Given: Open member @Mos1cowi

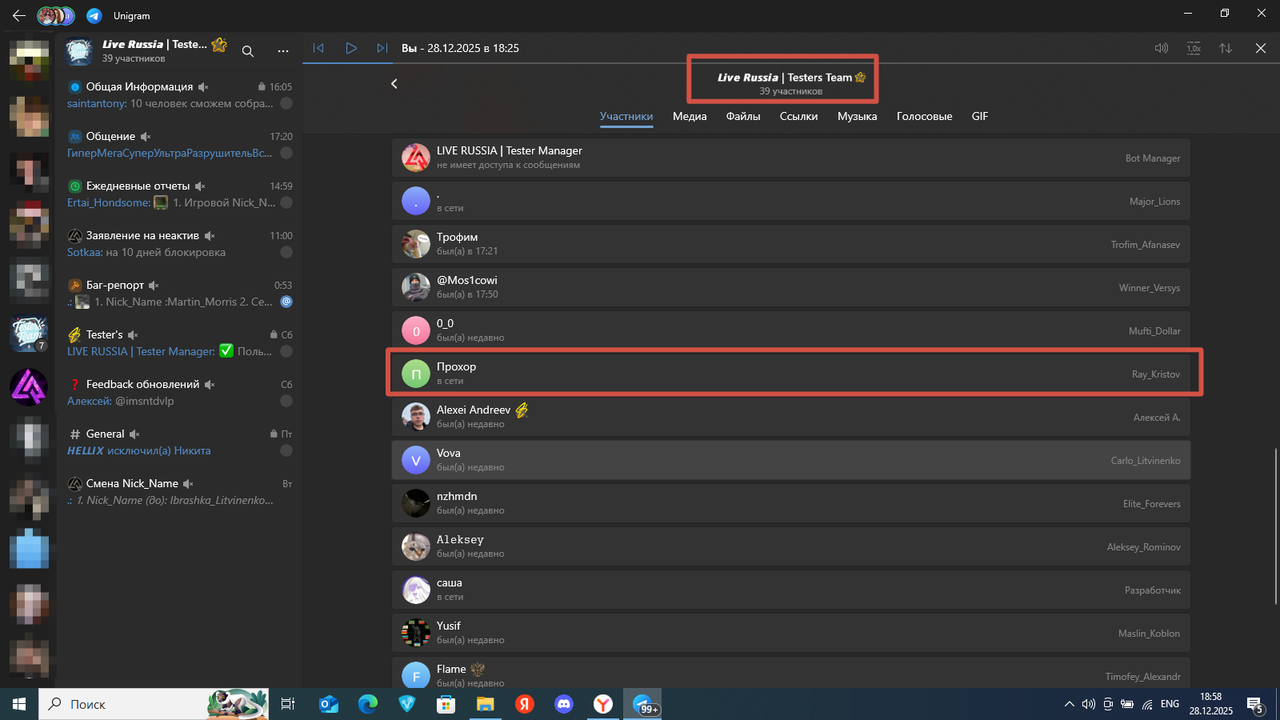Looking at the screenshot, I should pos(791,287).
